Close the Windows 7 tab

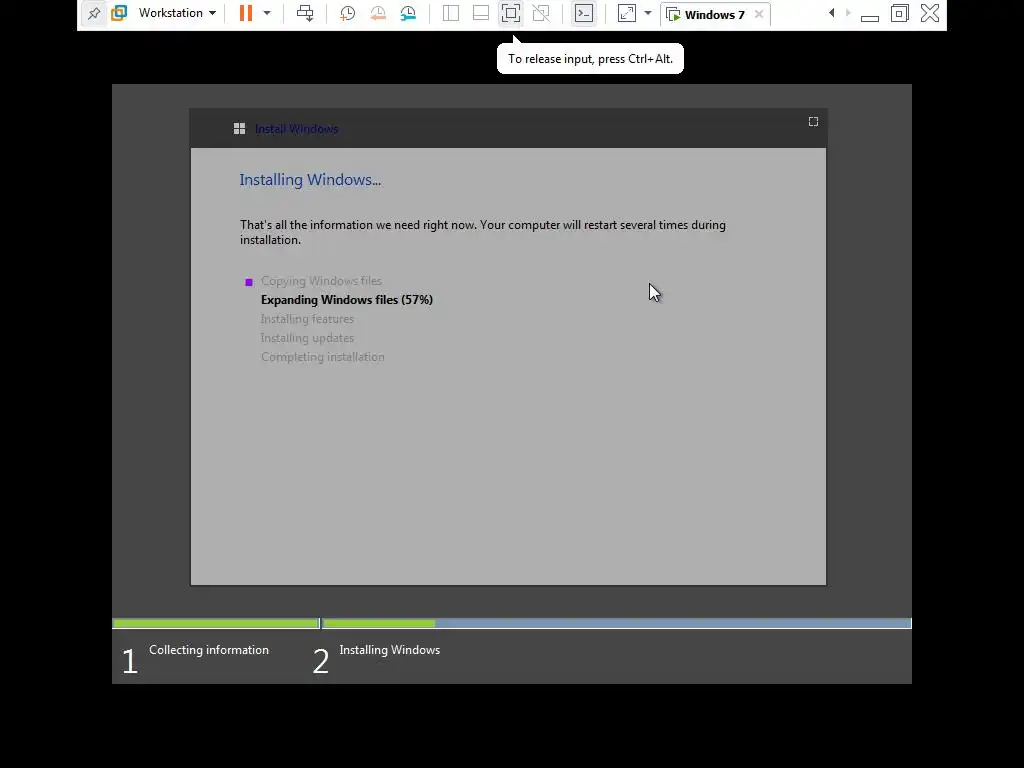click(x=759, y=14)
